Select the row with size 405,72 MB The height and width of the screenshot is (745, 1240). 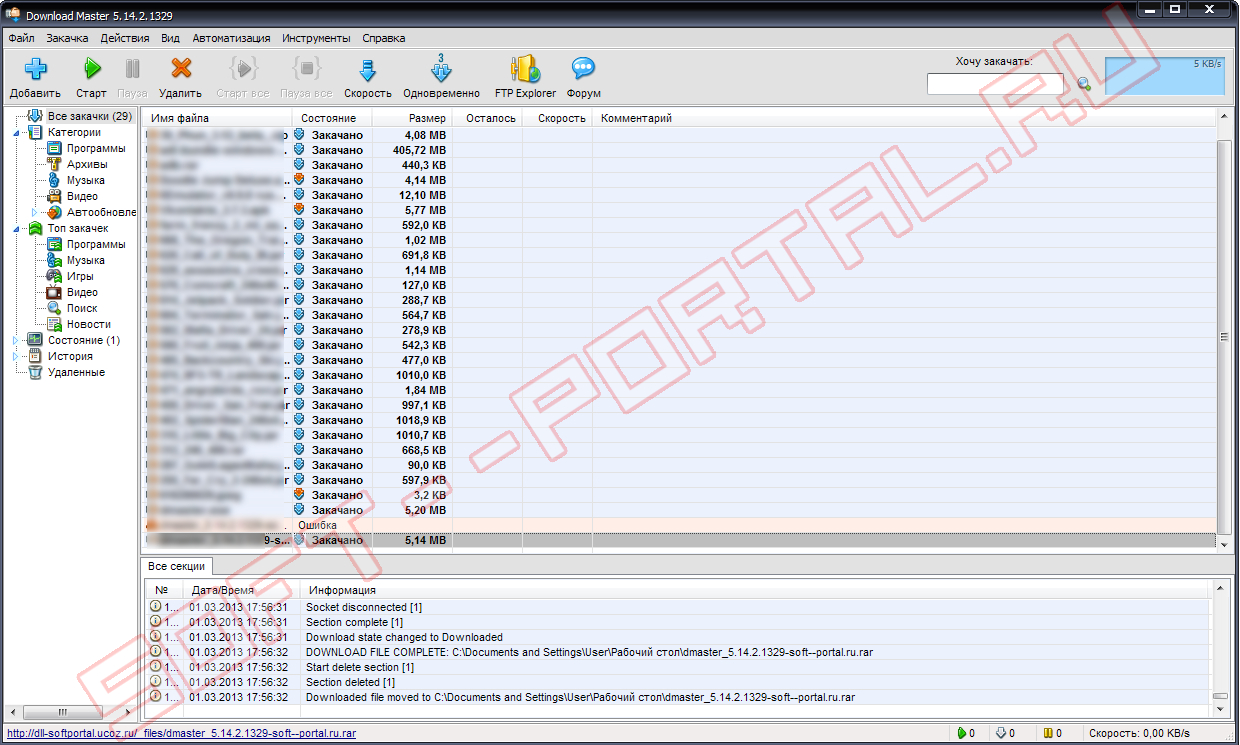(x=679, y=150)
